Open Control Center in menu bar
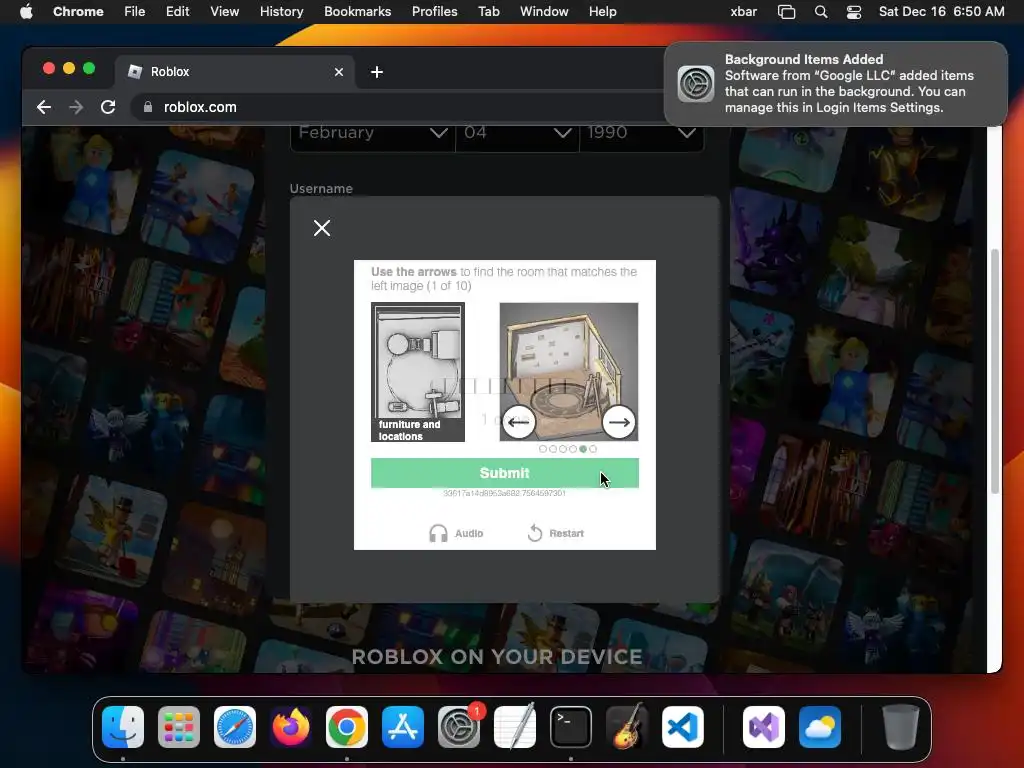The height and width of the screenshot is (768, 1024). pos(854,12)
